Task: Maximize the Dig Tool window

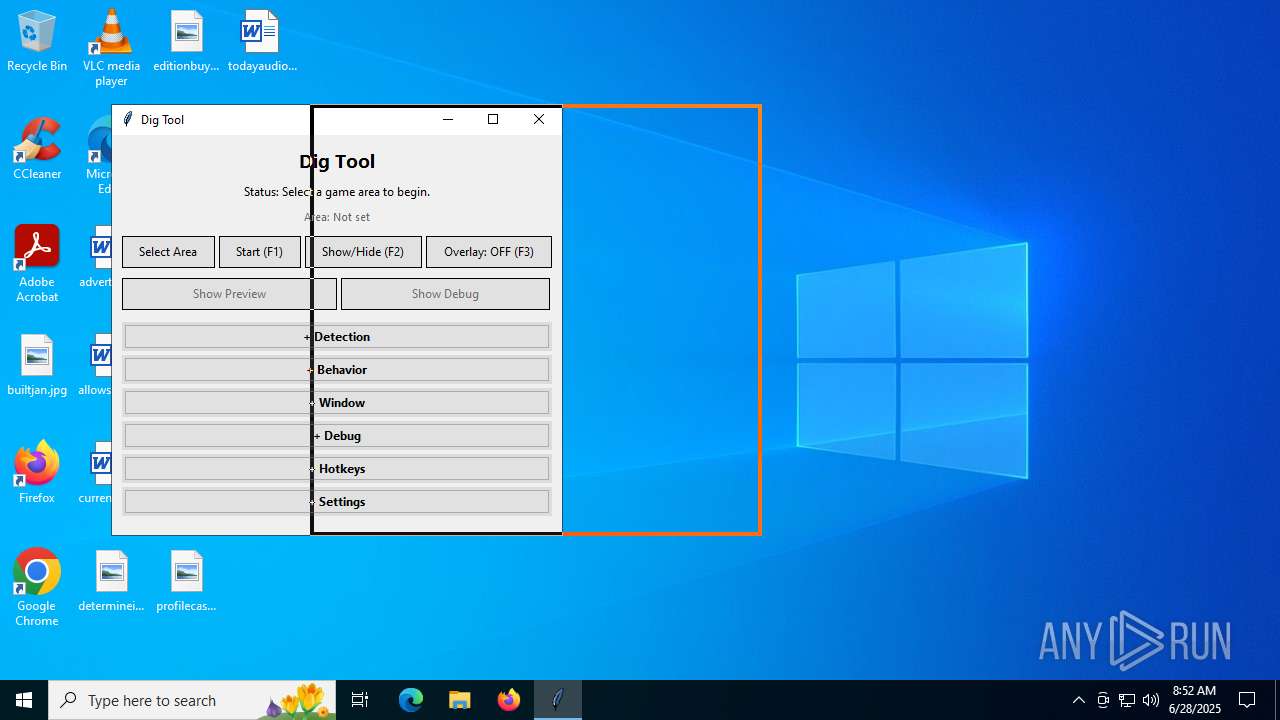Action: [493, 119]
